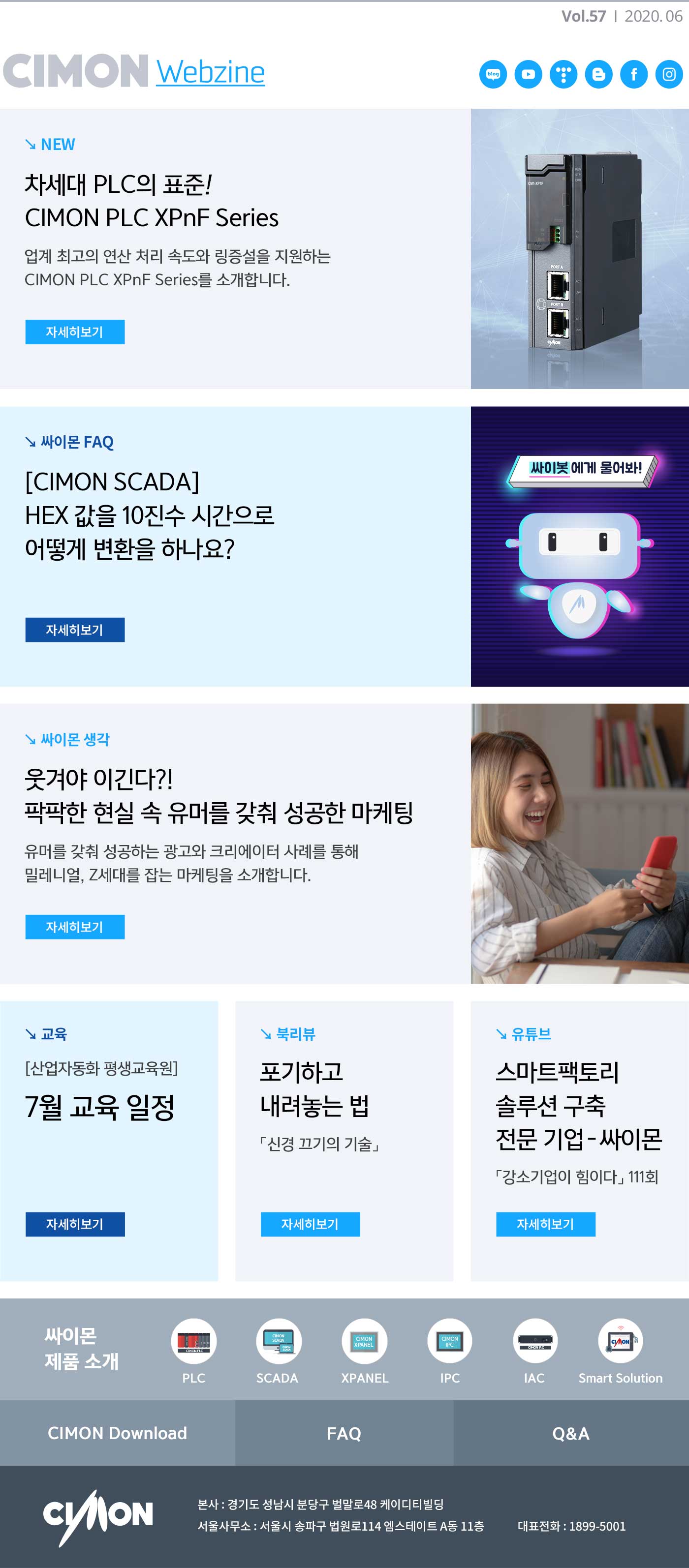Open the Q&A footer tab
This screenshot has width=689, height=1568.
click(x=571, y=1433)
